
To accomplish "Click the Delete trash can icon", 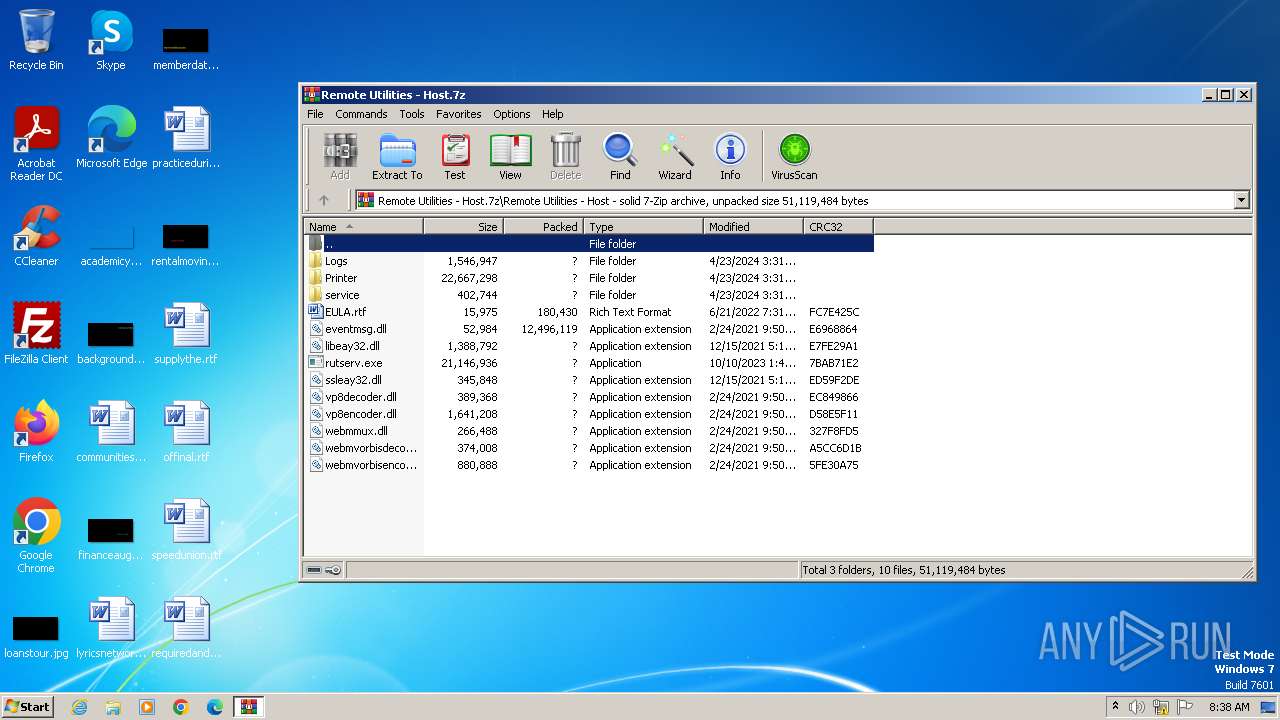I will 565,157.
